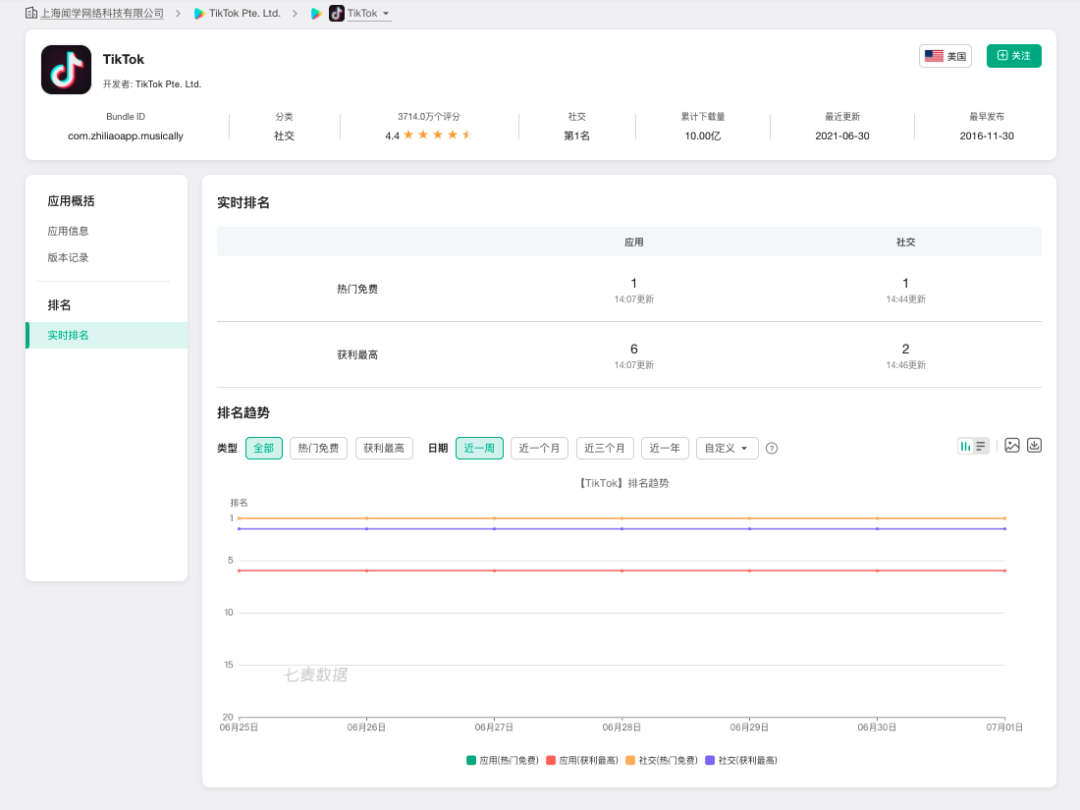Switch to bar chart view icon
The width and height of the screenshot is (1080, 810).
coord(965,446)
